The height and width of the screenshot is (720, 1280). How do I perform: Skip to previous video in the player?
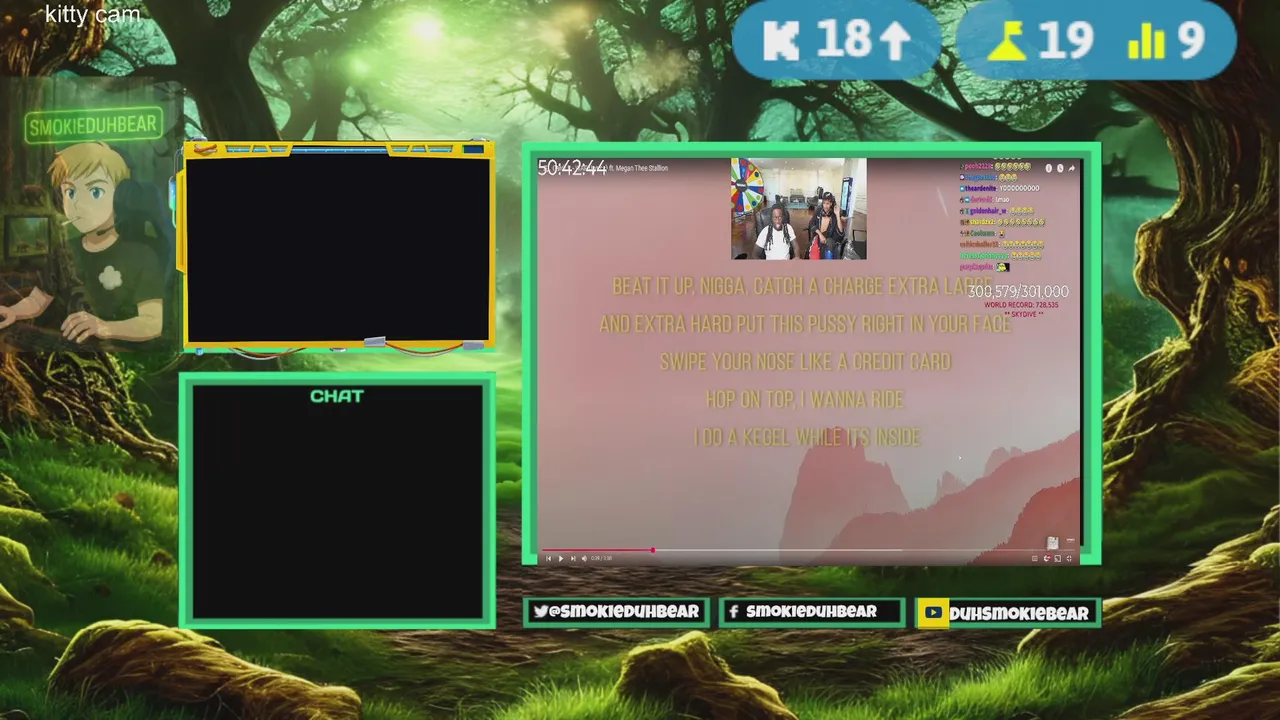pos(548,558)
